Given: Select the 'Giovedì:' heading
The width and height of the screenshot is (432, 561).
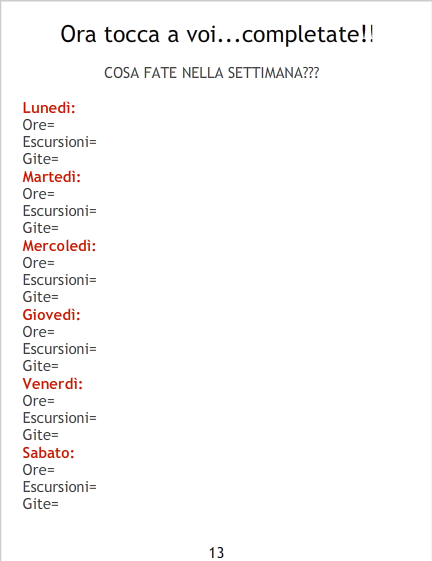Looking at the screenshot, I should click(x=52, y=315).
